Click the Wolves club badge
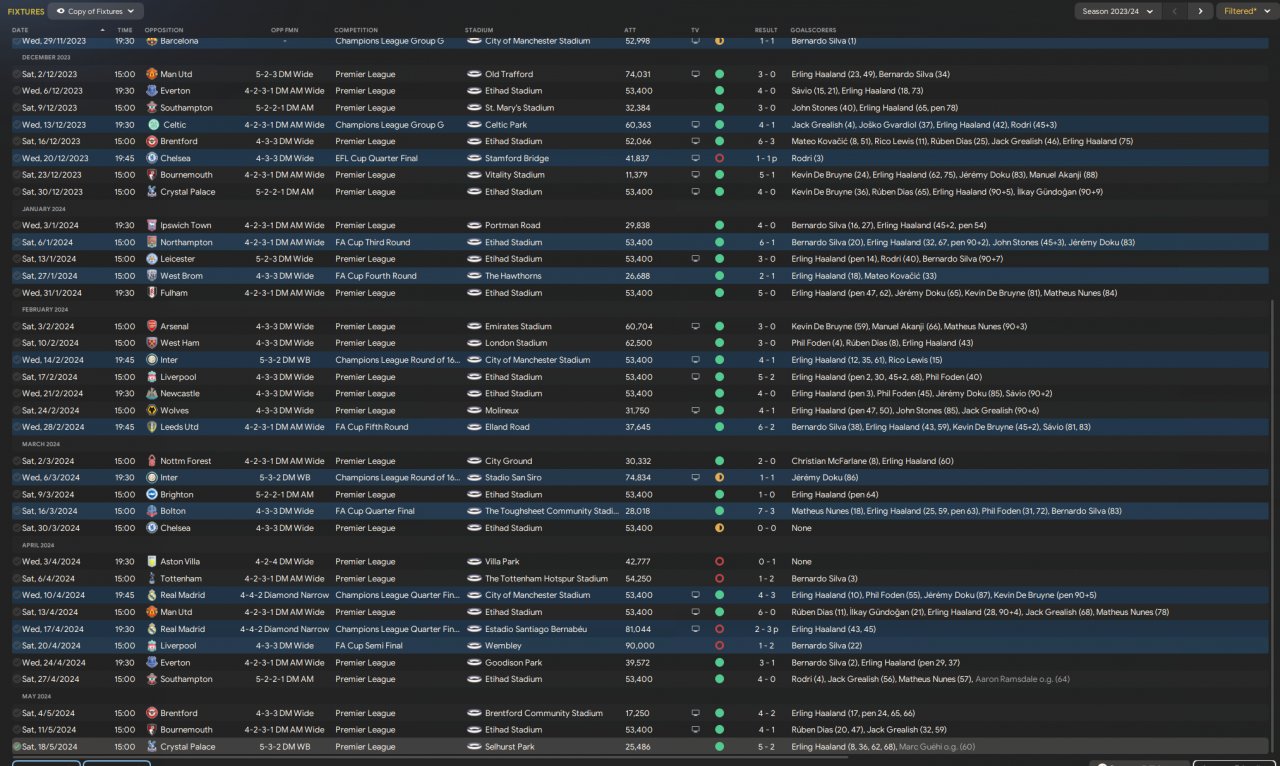The height and width of the screenshot is (766, 1280). coord(152,411)
